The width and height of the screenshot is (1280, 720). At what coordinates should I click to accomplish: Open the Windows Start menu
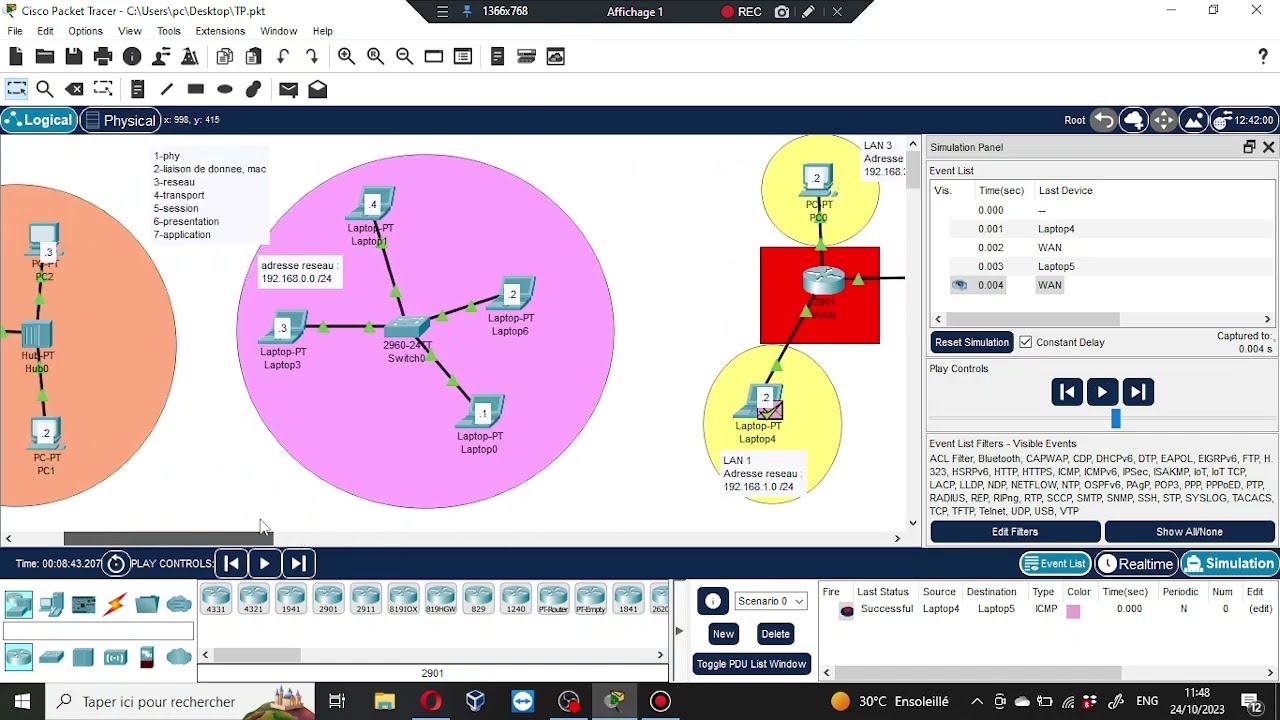[x=22, y=701]
